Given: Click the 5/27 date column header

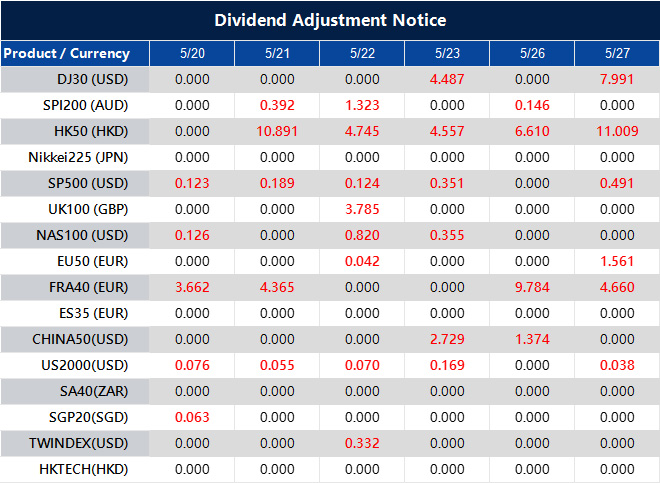Looking at the screenshot, I should click(617, 53).
